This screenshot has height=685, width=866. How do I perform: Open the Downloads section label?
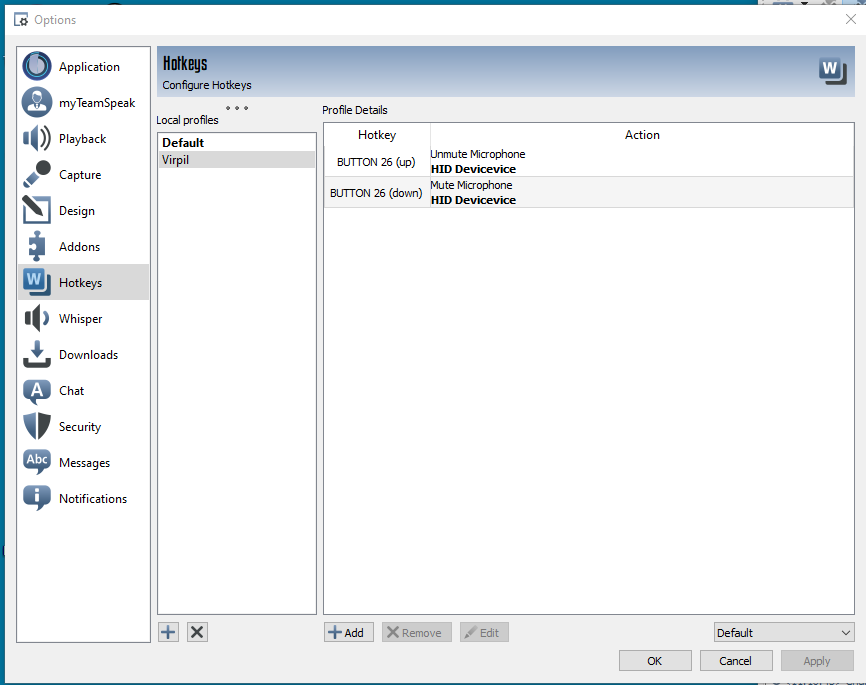tap(88, 355)
